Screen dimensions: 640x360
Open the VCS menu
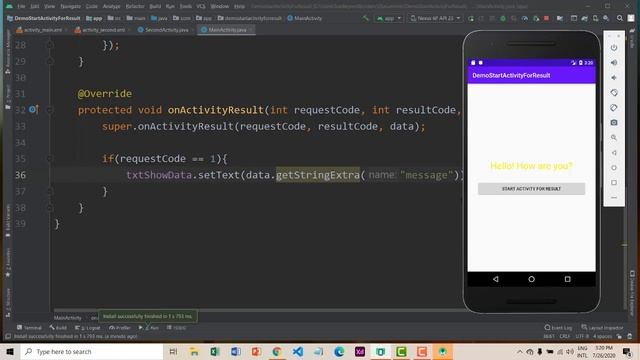pos(201,6)
